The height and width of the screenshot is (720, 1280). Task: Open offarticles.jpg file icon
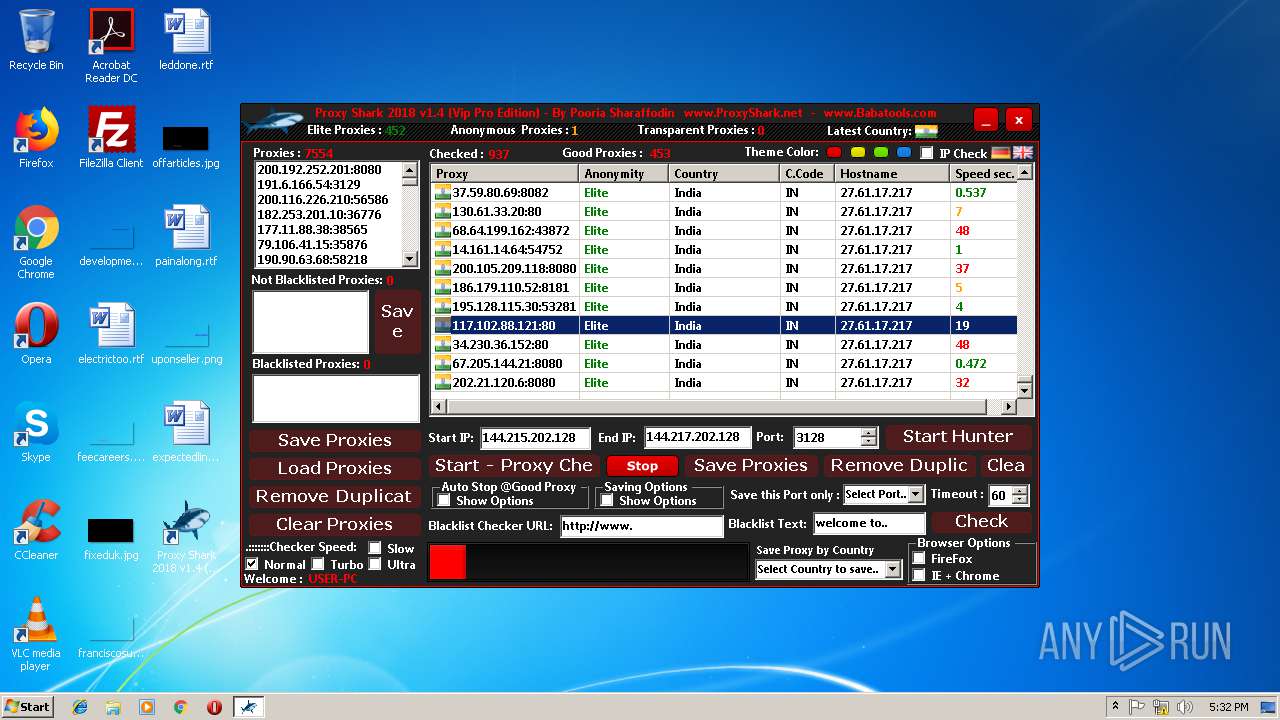pyautogui.click(x=186, y=147)
